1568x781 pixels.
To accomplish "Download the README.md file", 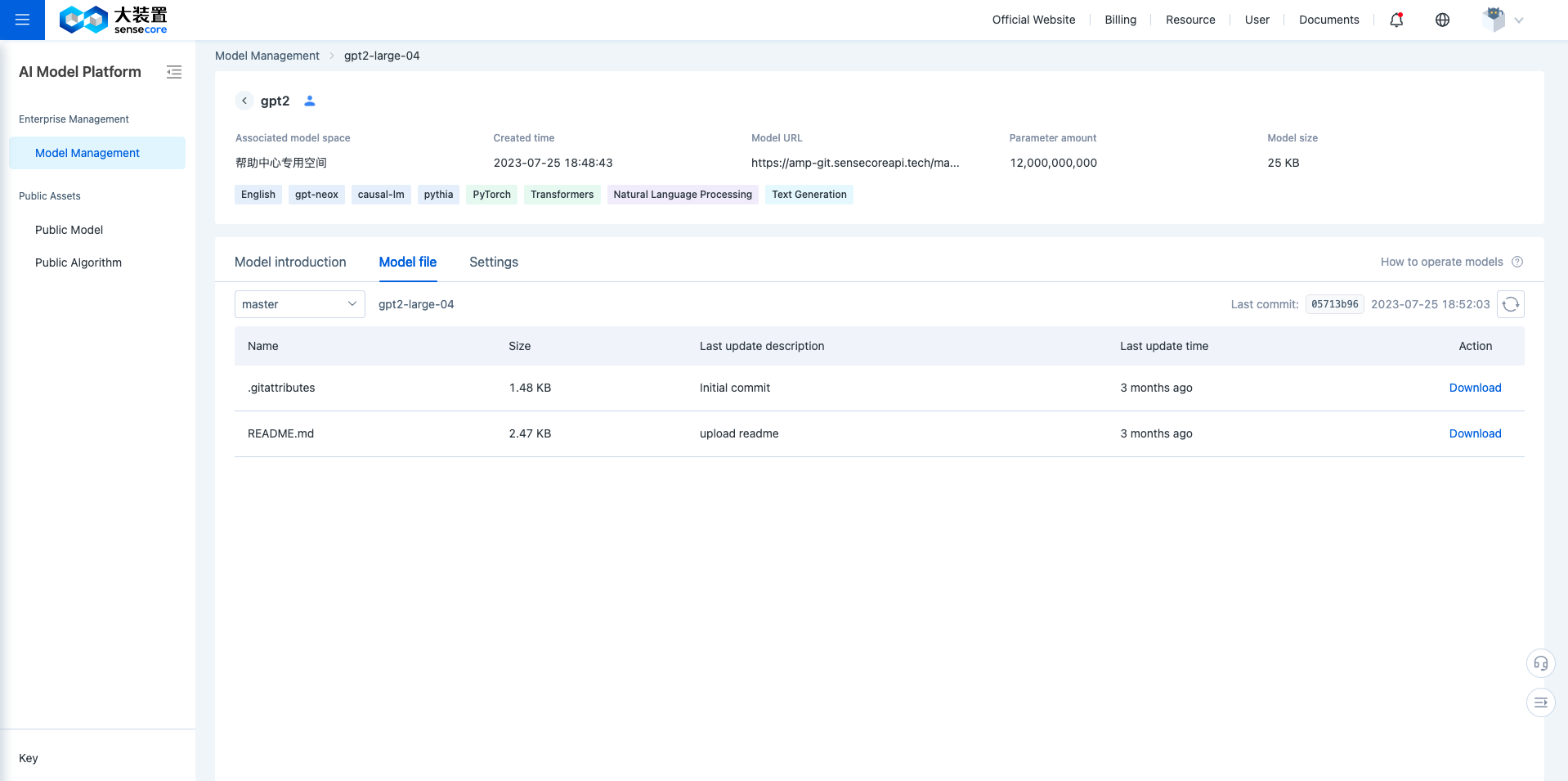I will click(1475, 433).
